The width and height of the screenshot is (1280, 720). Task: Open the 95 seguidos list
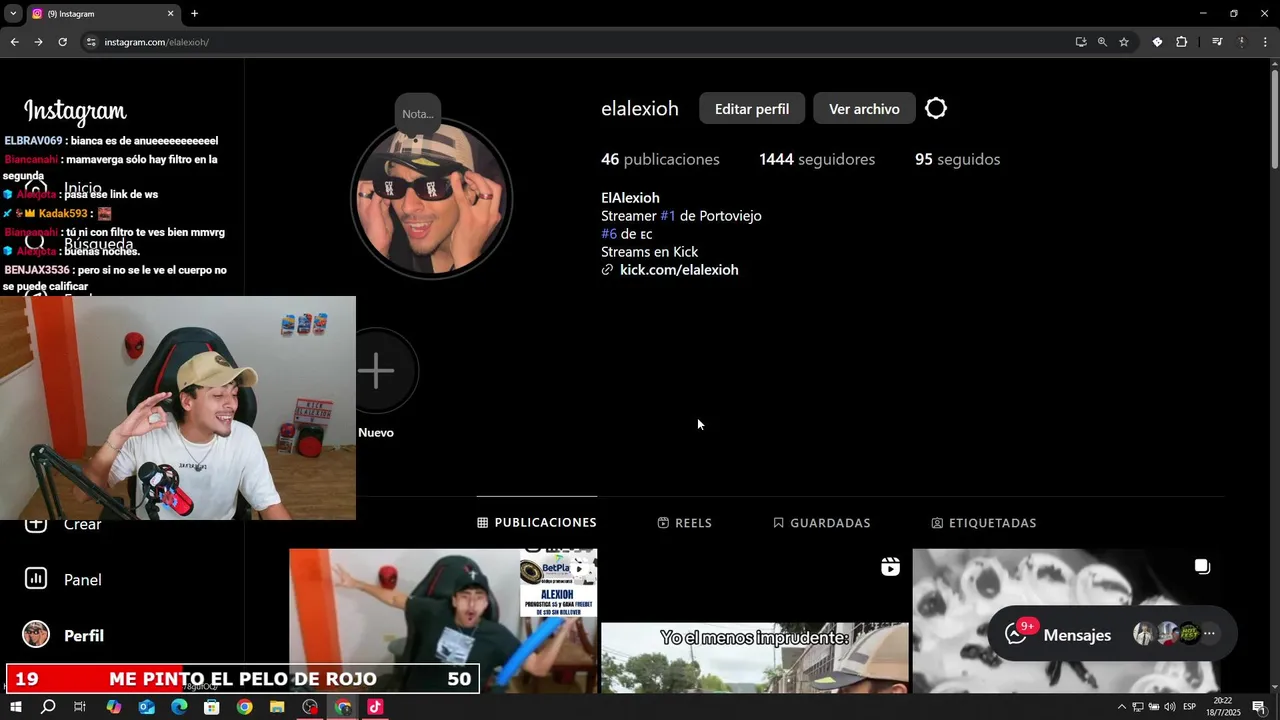pyautogui.click(x=957, y=160)
